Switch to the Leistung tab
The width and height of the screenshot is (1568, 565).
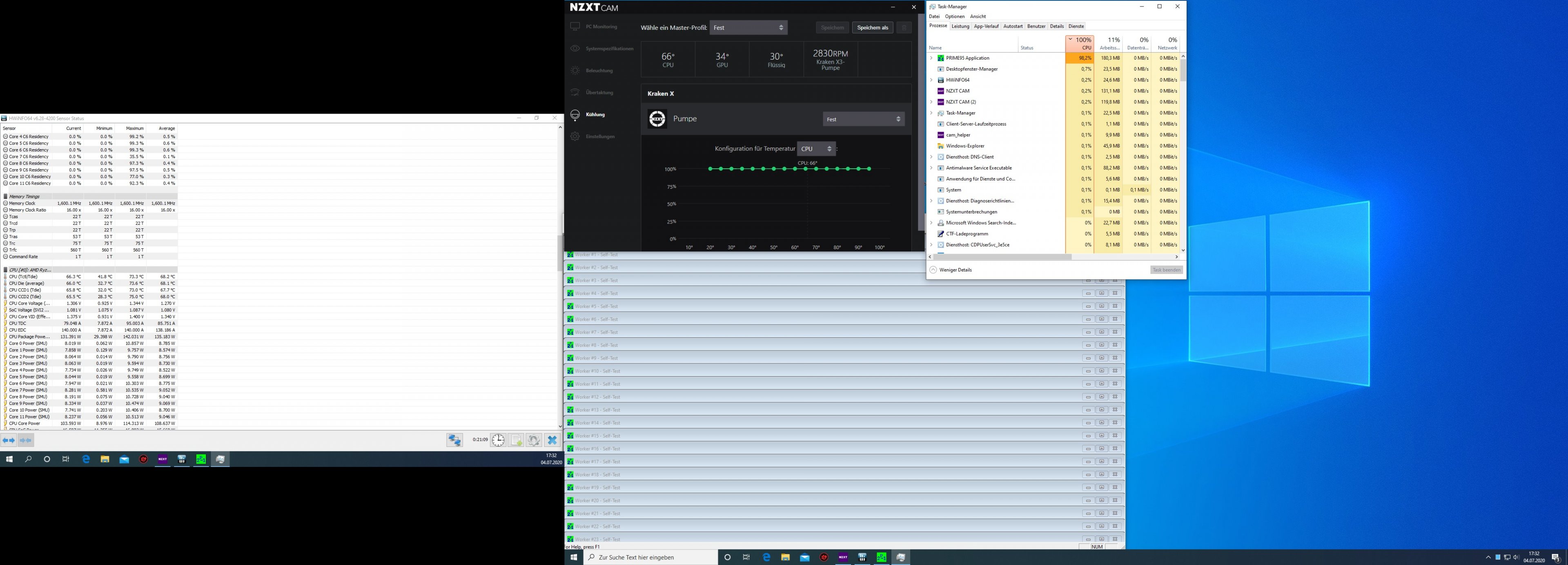(x=960, y=26)
